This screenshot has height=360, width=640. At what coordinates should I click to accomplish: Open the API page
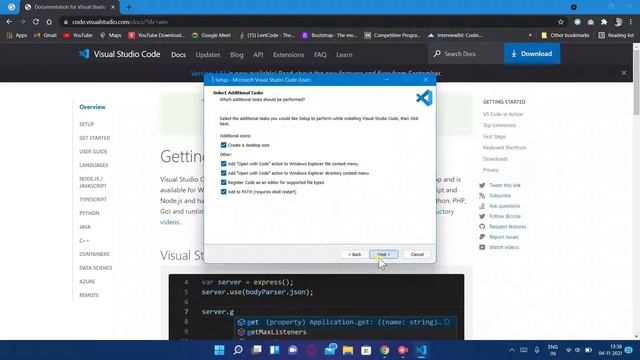pyautogui.click(x=258, y=55)
